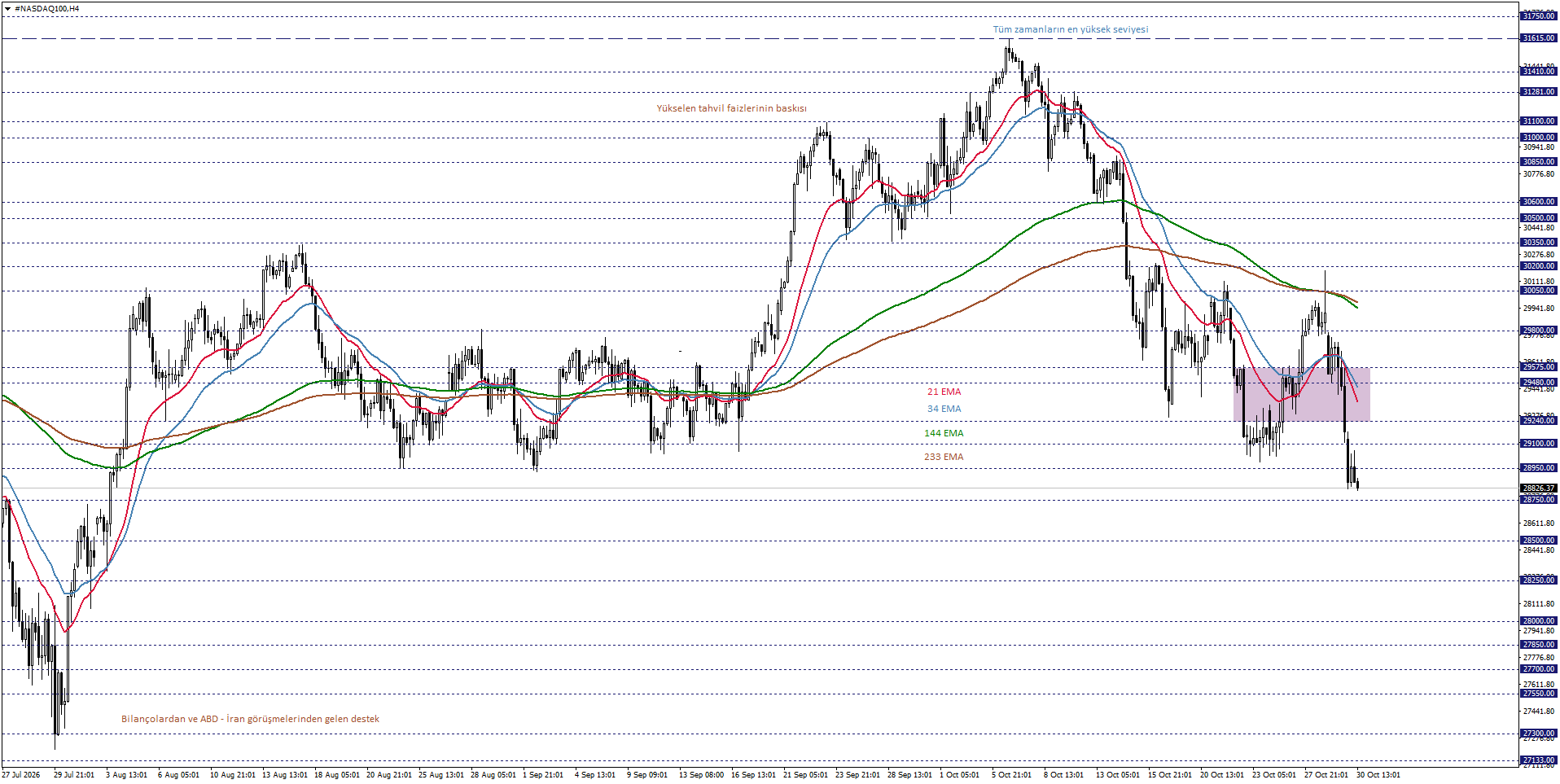Screen dimensions: 1560x784
Task: Click the '30 Oct 13:01' time label
Action: (1379, 775)
